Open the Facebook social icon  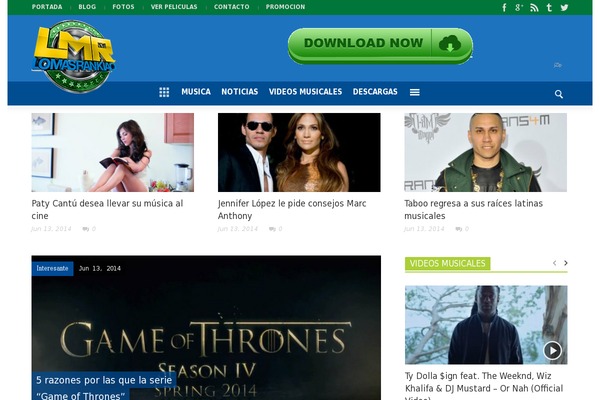504,7
